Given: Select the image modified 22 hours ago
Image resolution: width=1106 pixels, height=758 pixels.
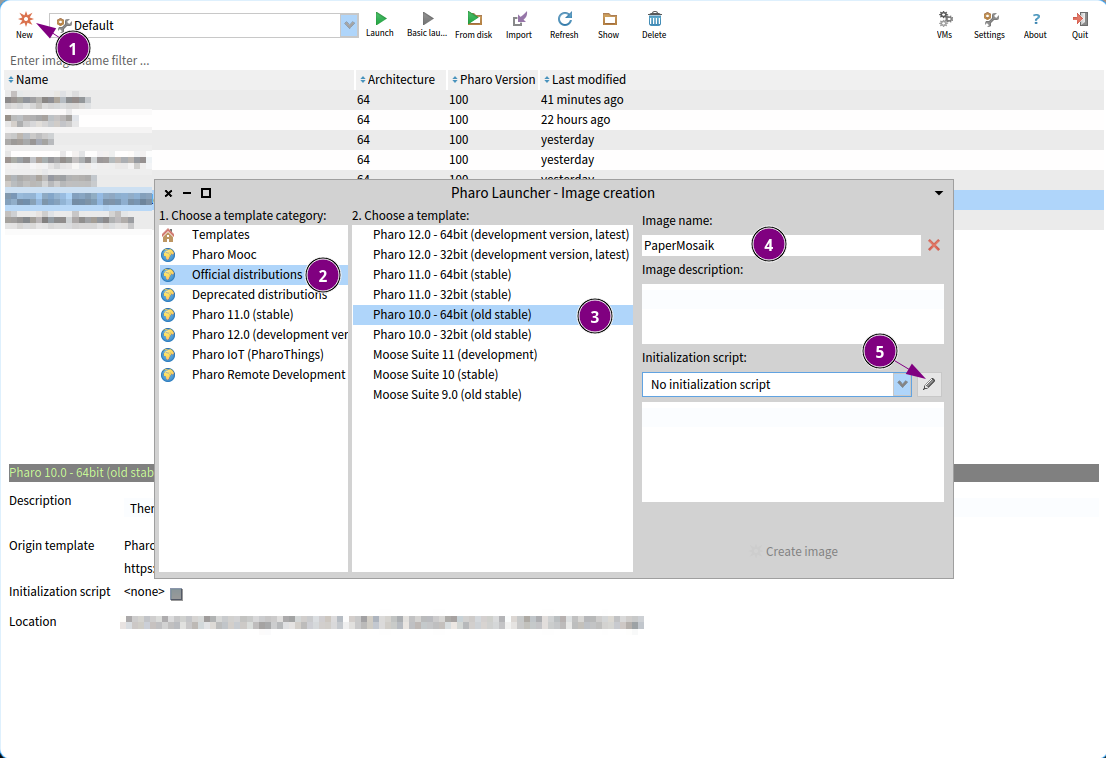Looking at the screenshot, I should [553, 120].
